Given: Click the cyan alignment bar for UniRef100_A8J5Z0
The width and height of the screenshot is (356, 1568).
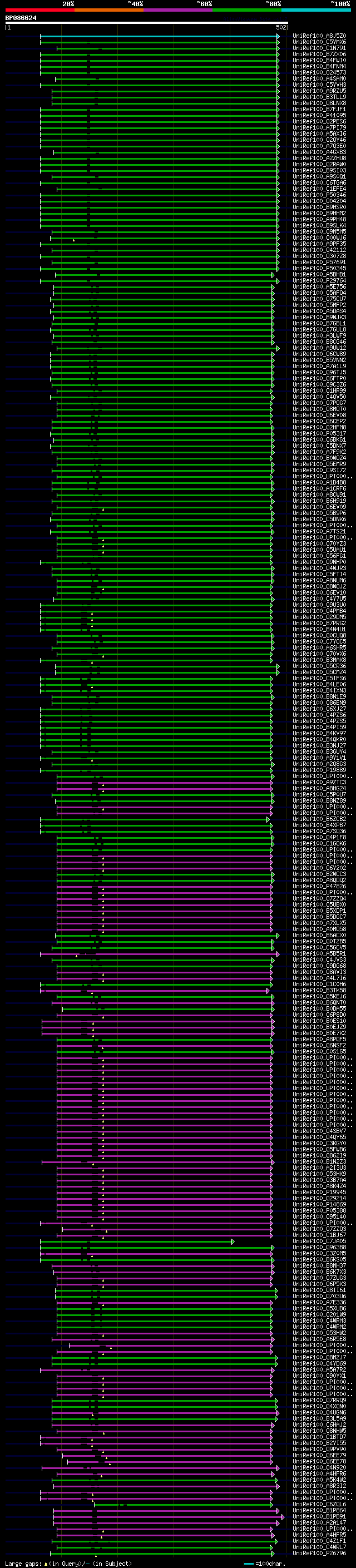Looking at the screenshot, I should coord(160,36).
